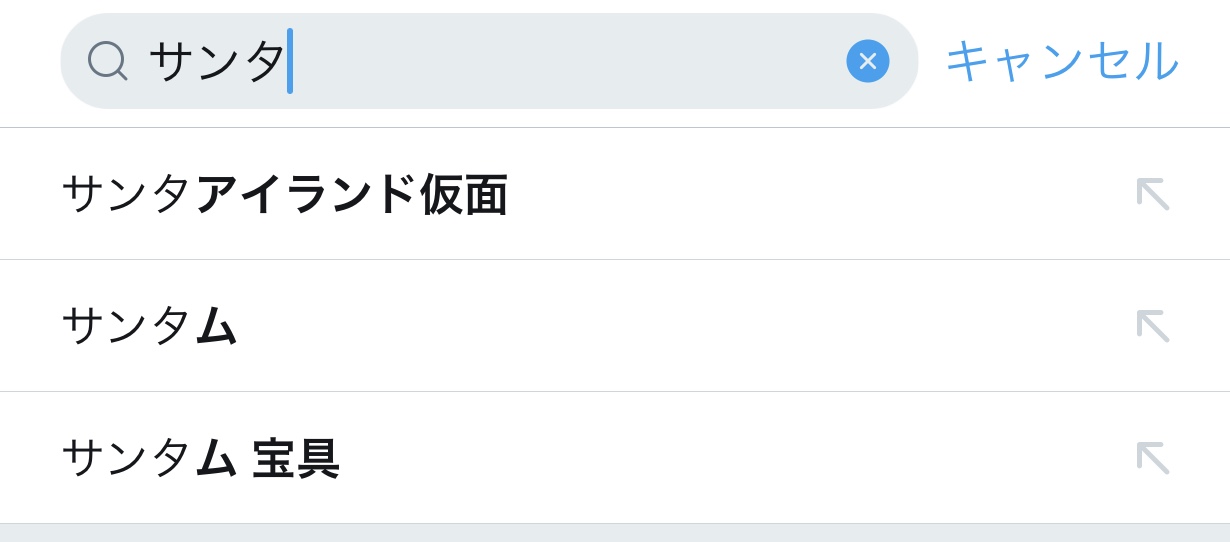1230x542 pixels.
Task: Tap the キャンセル button
Action: click(x=1061, y=61)
